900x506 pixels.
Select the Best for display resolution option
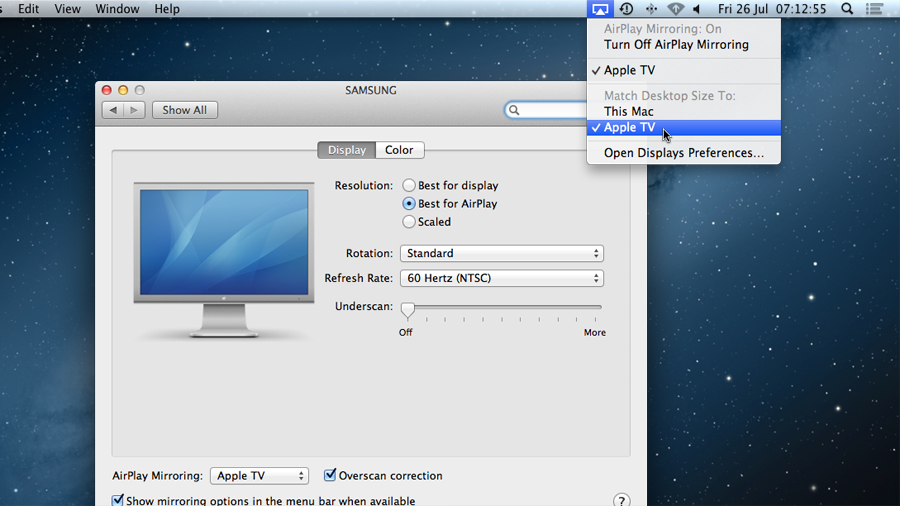(409, 185)
